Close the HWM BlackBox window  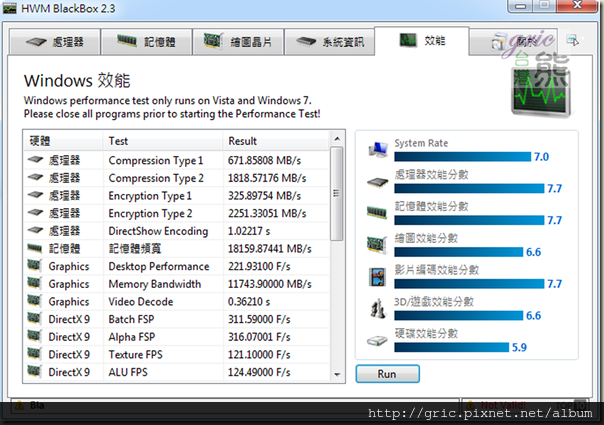coord(577,5)
